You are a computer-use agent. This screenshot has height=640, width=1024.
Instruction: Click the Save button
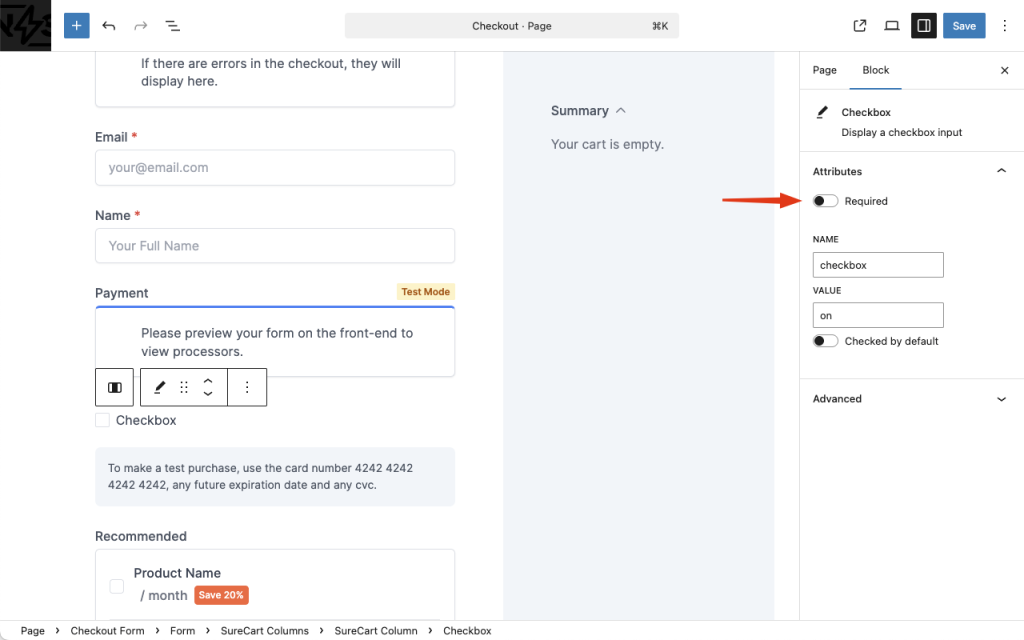(963, 25)
